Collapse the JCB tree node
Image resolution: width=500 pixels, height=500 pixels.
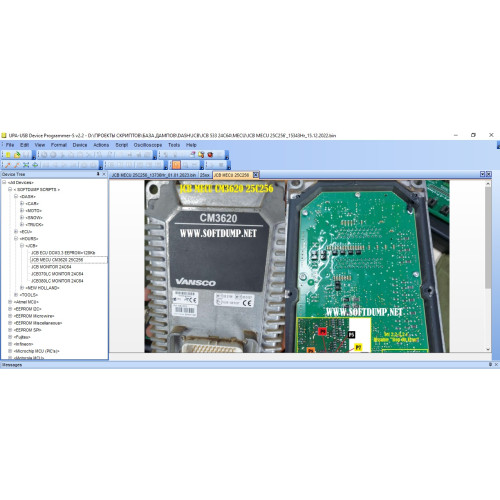point(22,246)
